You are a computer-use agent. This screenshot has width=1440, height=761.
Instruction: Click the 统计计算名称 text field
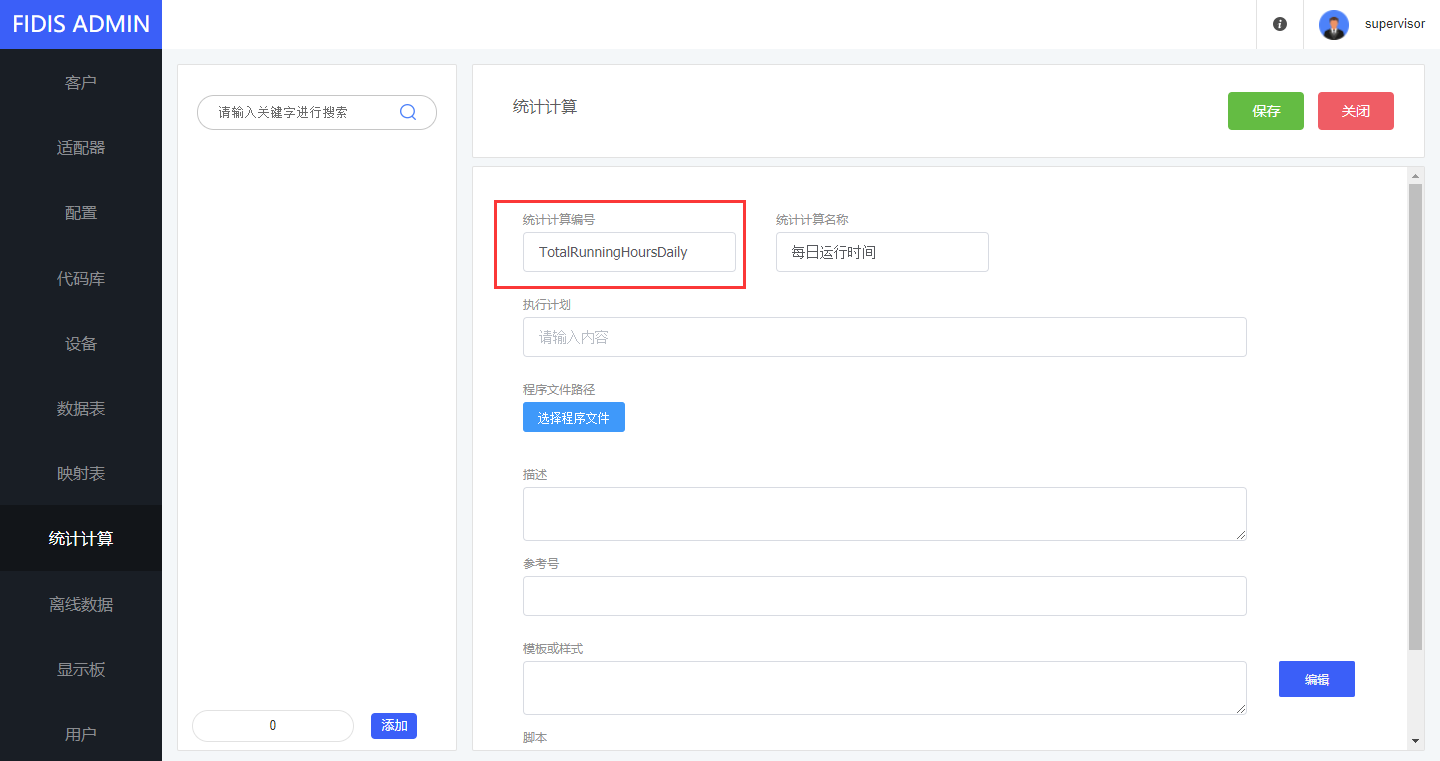tap(881, 252)
